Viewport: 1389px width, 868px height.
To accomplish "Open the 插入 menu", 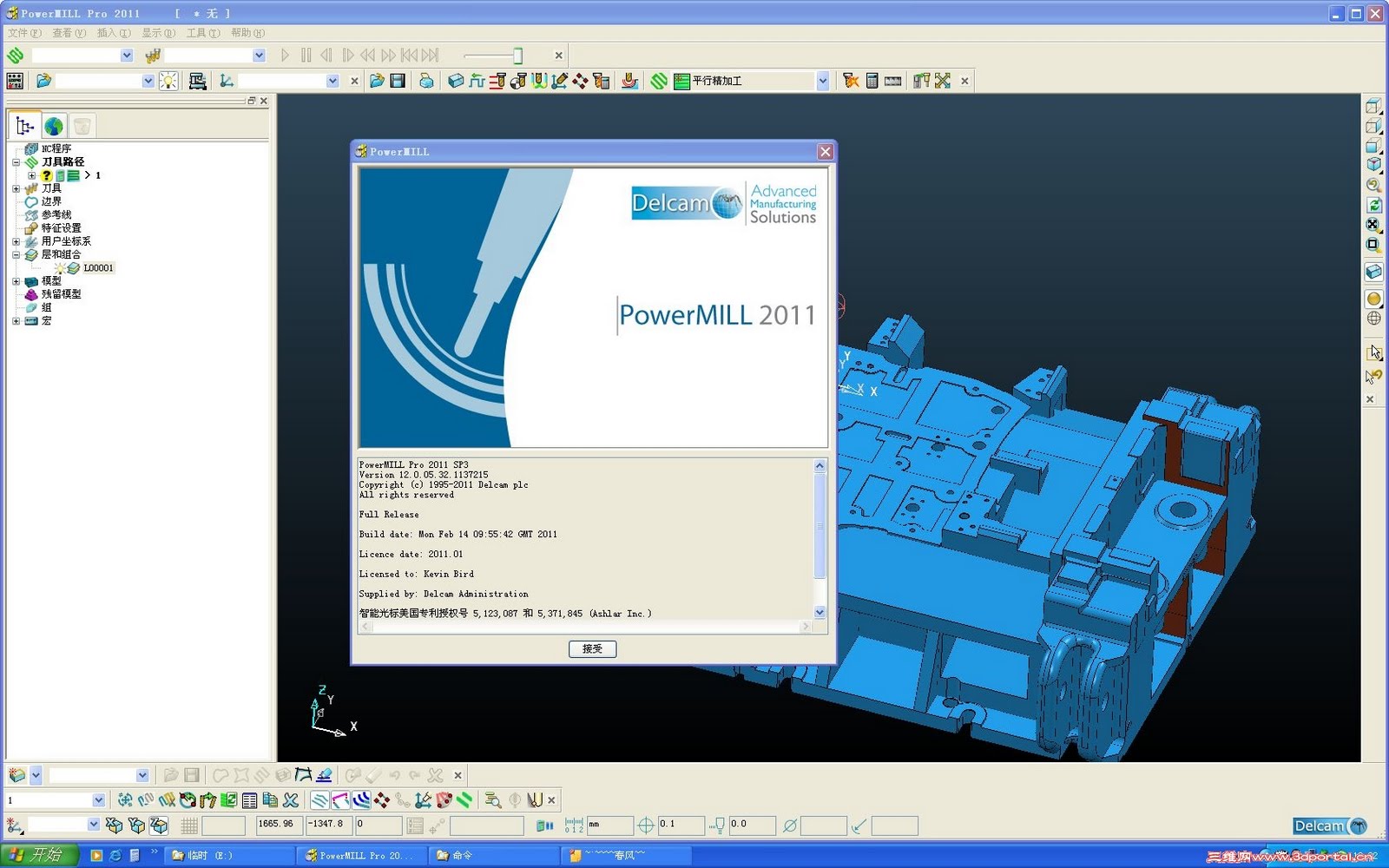I will 114,33.
